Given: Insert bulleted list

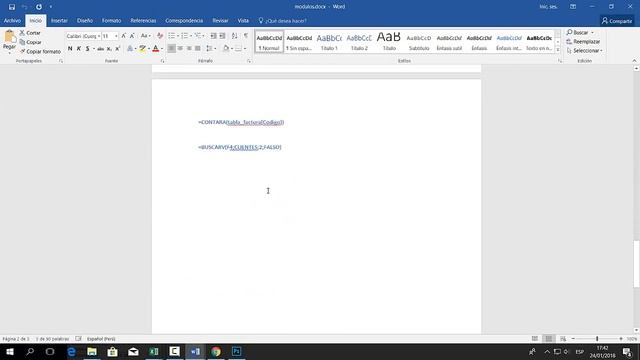Looking at the screenshot, I should tap(172, 36).
